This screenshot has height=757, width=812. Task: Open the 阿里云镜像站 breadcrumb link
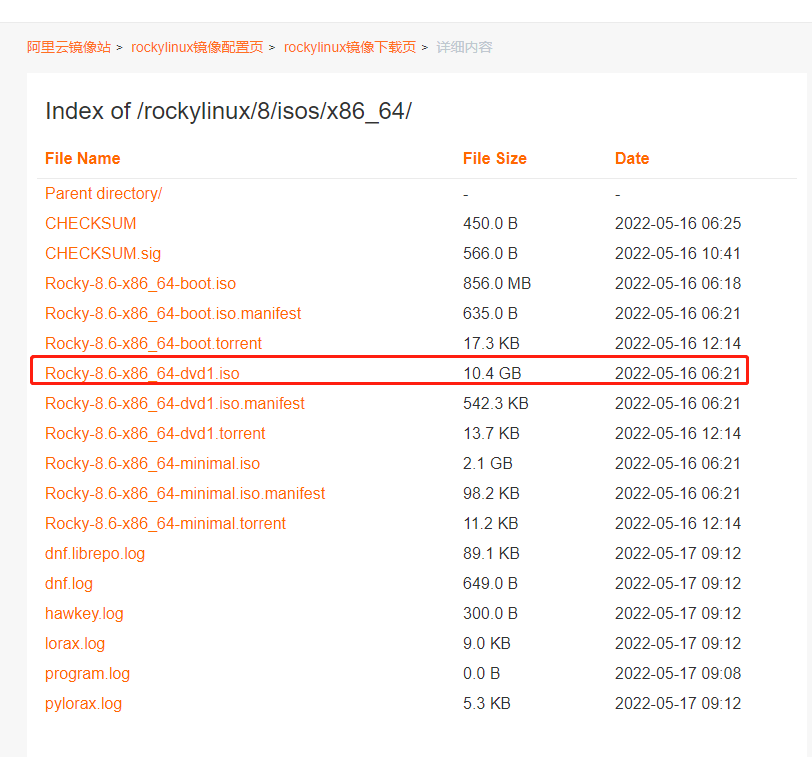coord(69,47)
